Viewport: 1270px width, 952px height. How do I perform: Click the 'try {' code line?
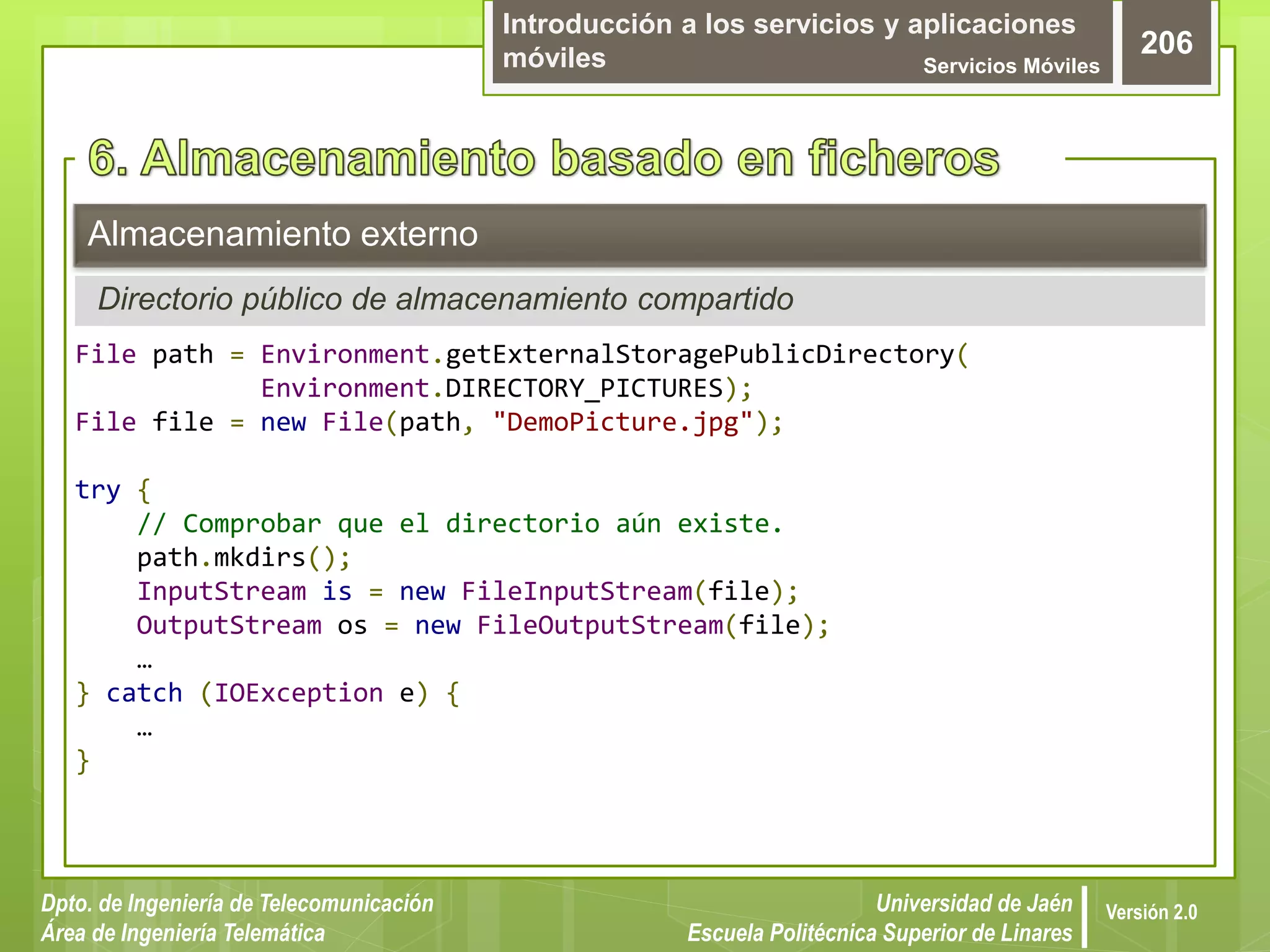tap(113, 490)
